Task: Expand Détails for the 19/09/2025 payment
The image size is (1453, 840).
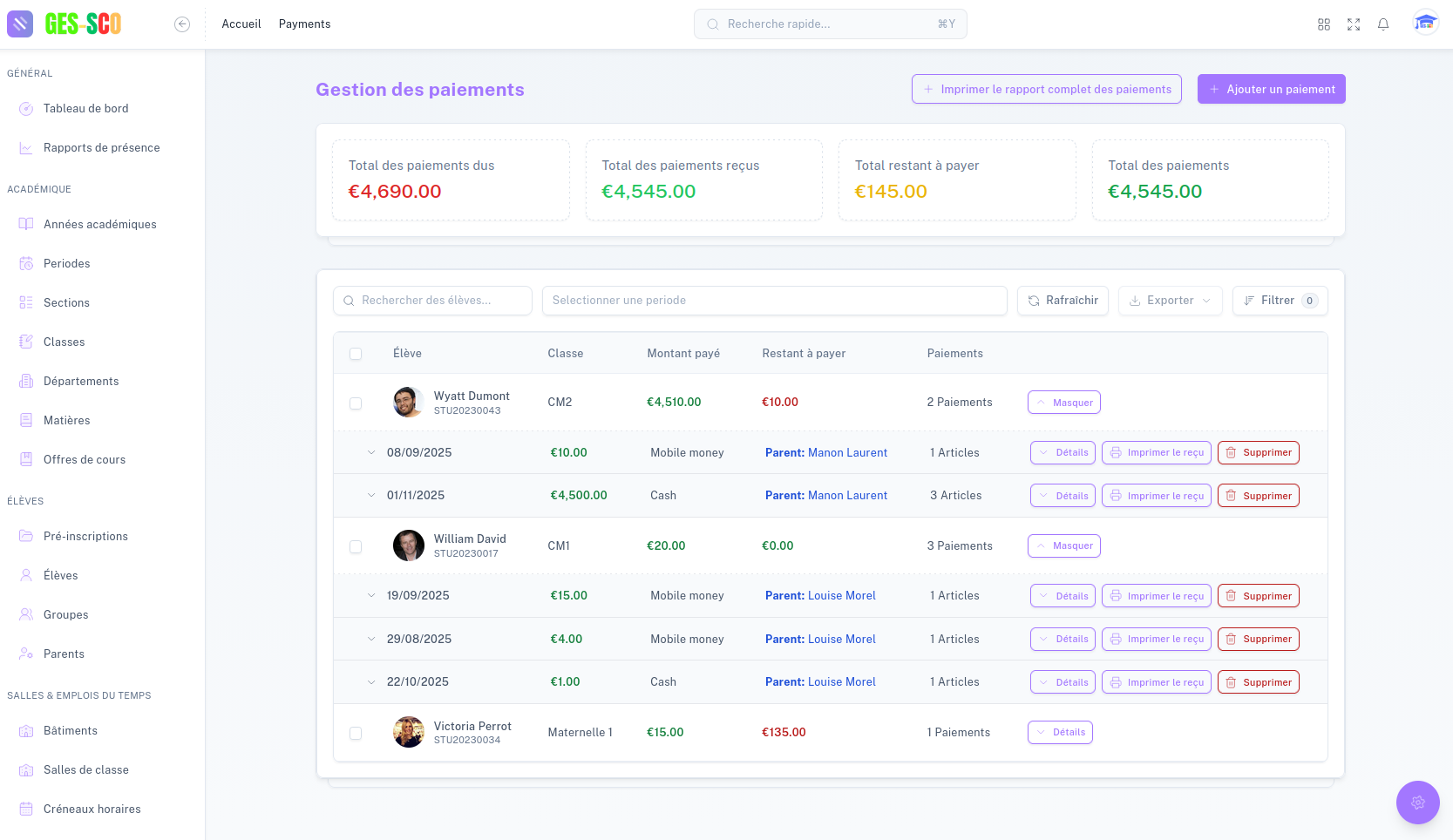Action: pyautogui.click(x=1063, y=595)
